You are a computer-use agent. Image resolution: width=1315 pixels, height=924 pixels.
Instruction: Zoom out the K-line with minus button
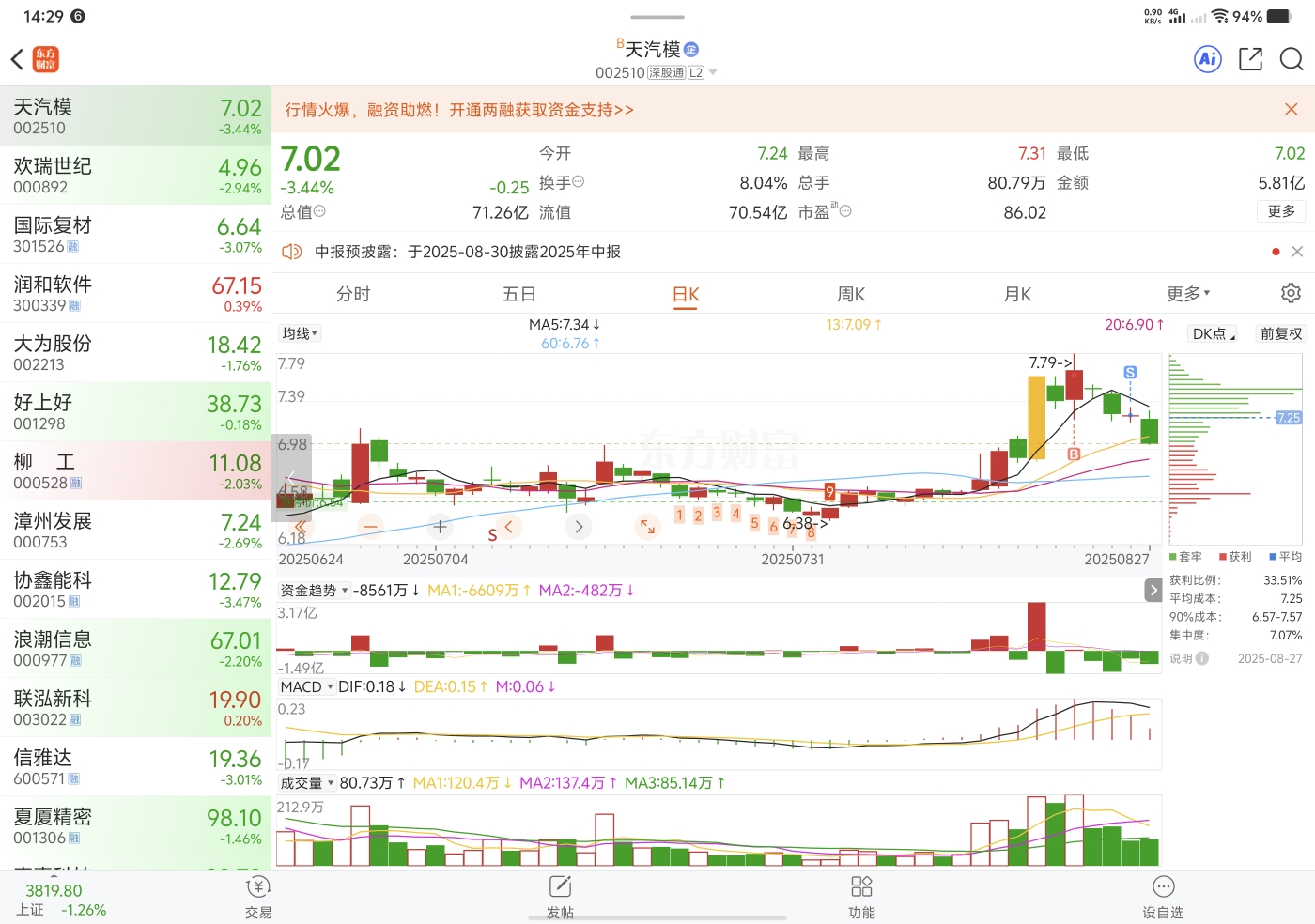371,527
